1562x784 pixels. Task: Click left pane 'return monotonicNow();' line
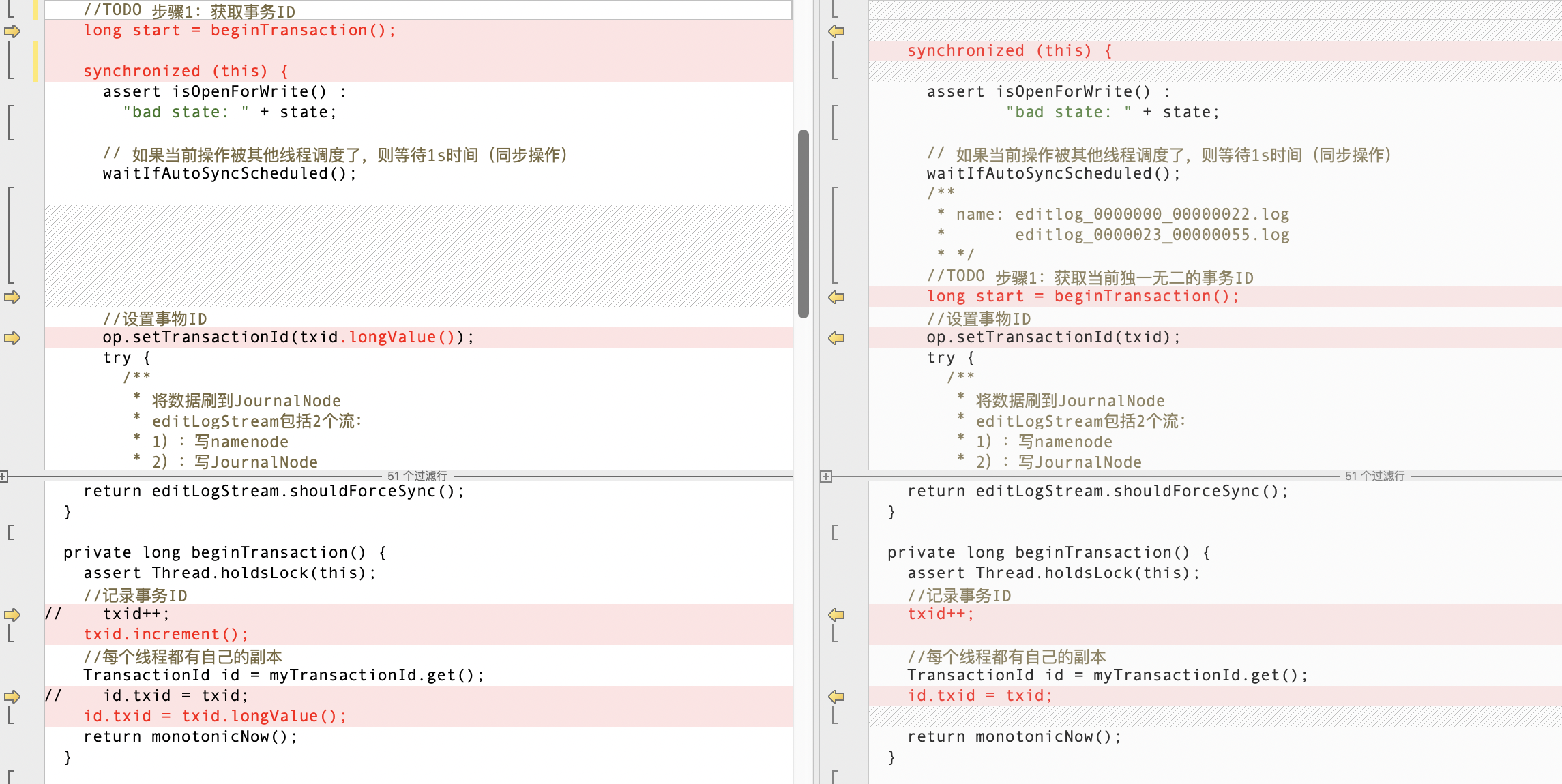pos(190,736)
